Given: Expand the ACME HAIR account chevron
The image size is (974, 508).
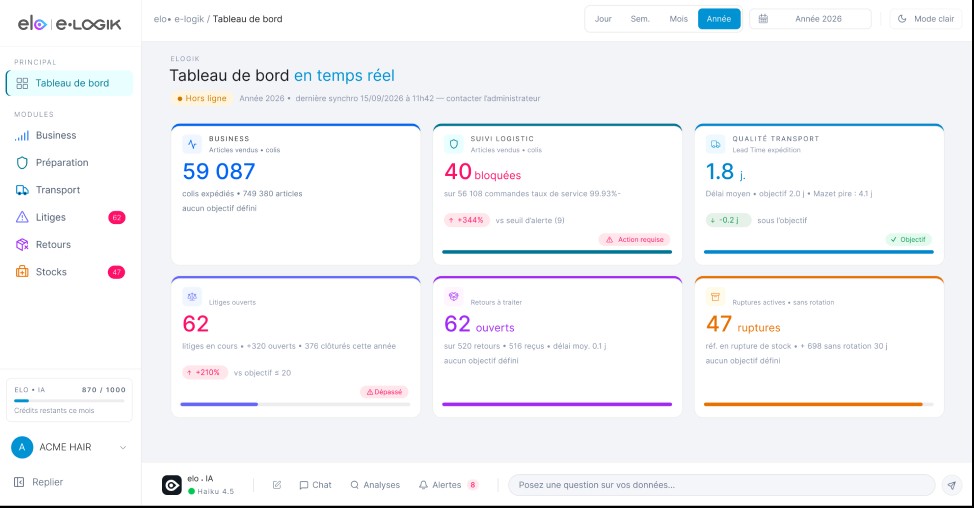Looking at the screenshot, I should pos(122,447).
